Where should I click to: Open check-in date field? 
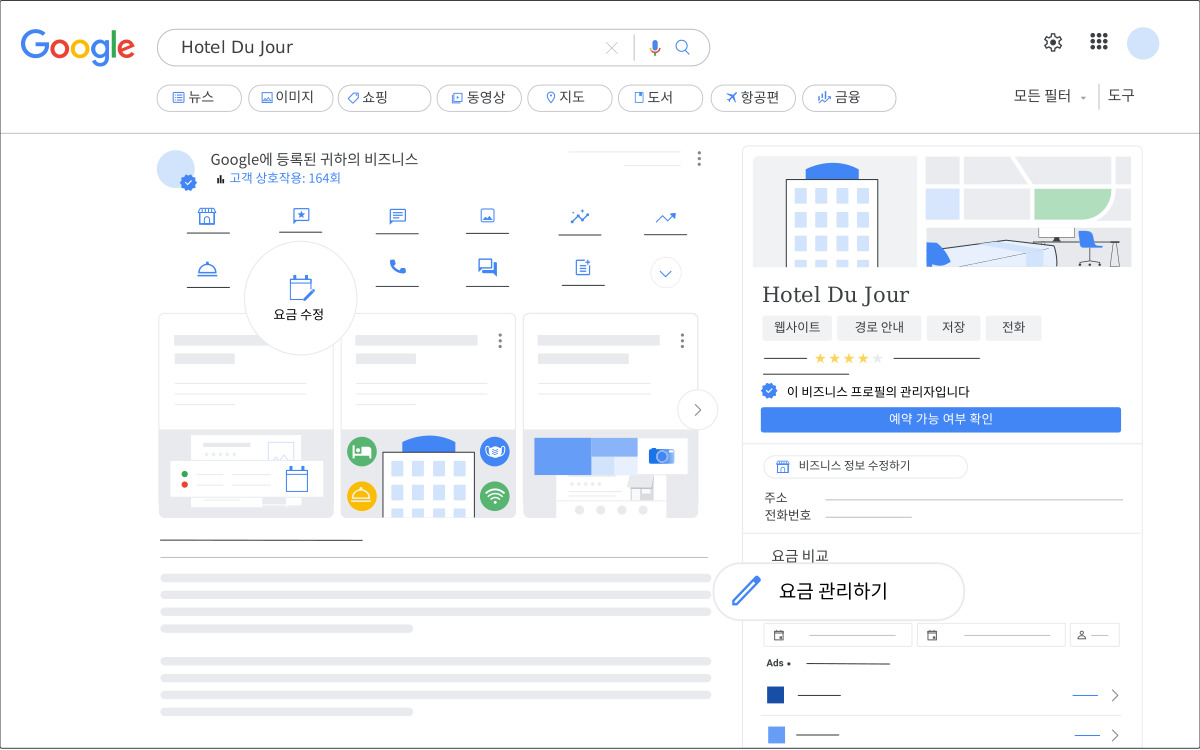(838, 635)
